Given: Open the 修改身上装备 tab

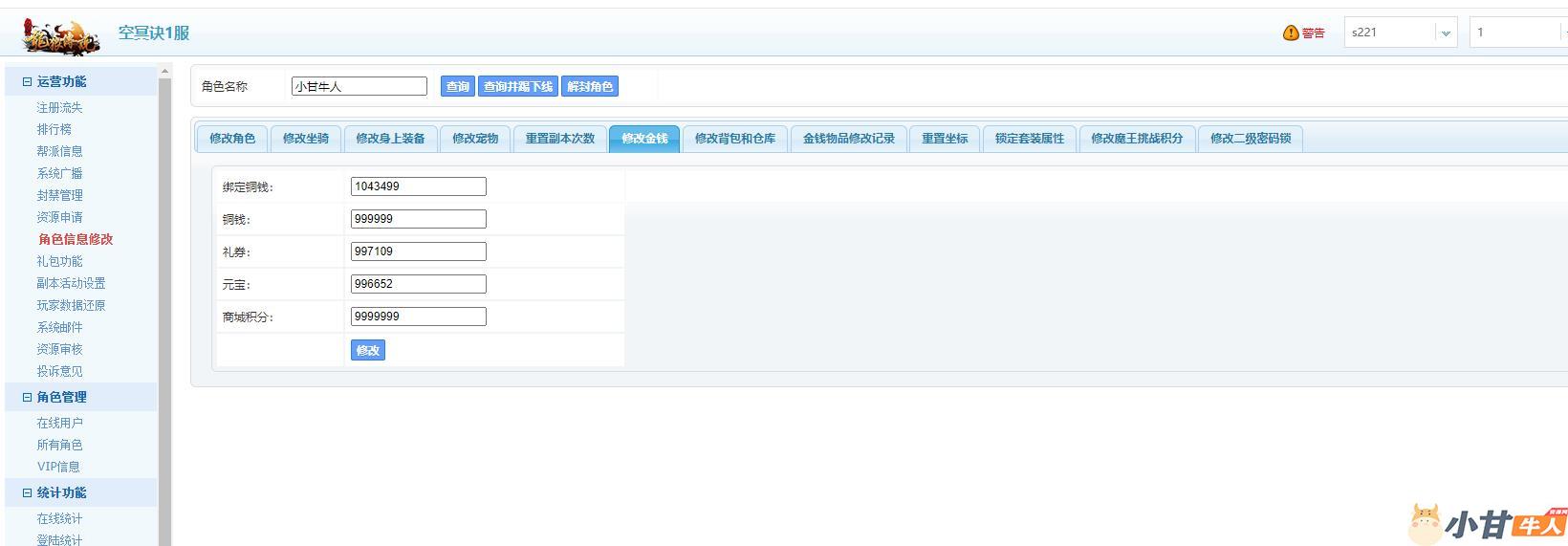Looking at the screenshot, I should tap(390, 139).
